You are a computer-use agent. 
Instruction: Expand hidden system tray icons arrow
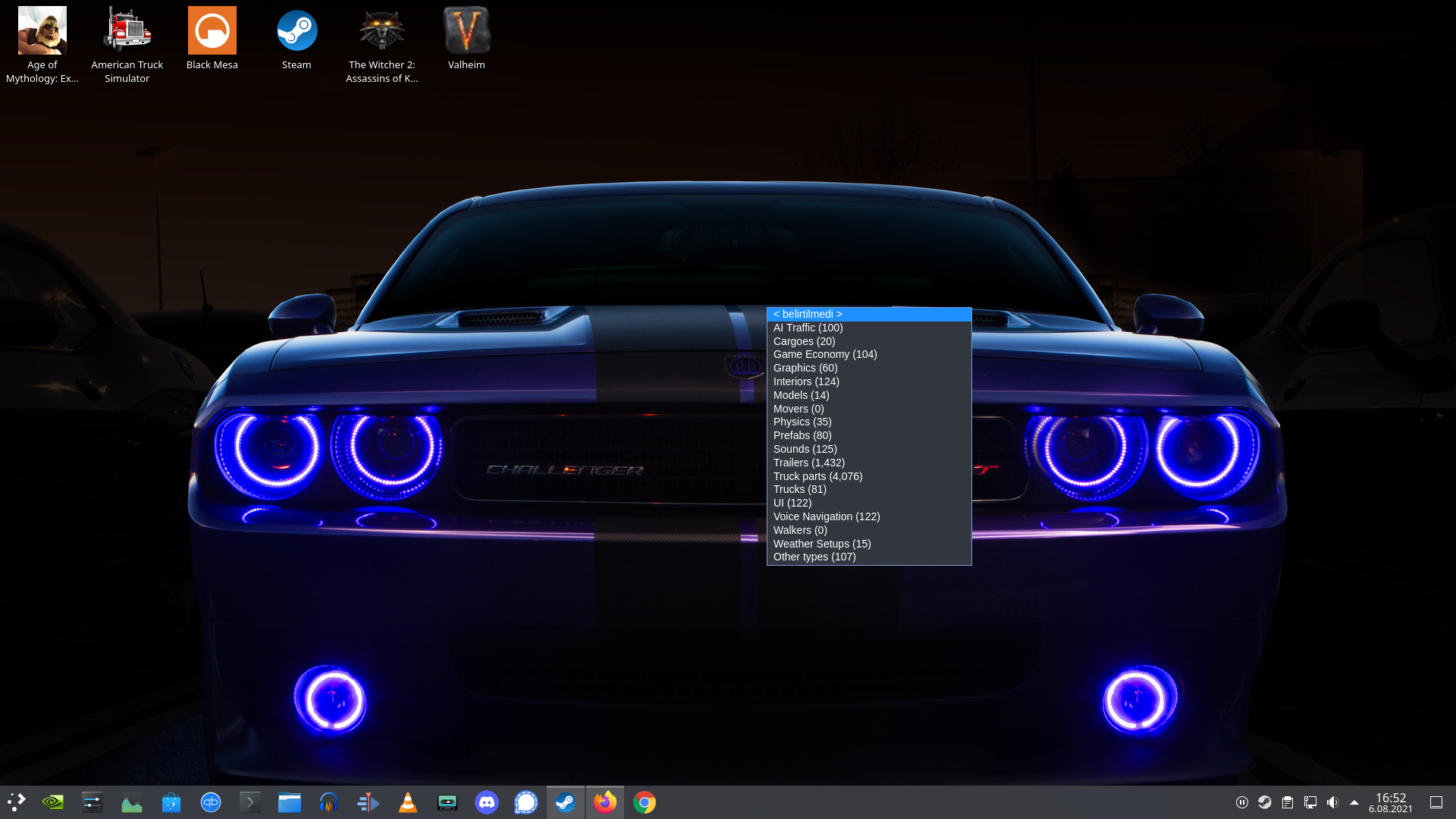[x=1354, y=802]
